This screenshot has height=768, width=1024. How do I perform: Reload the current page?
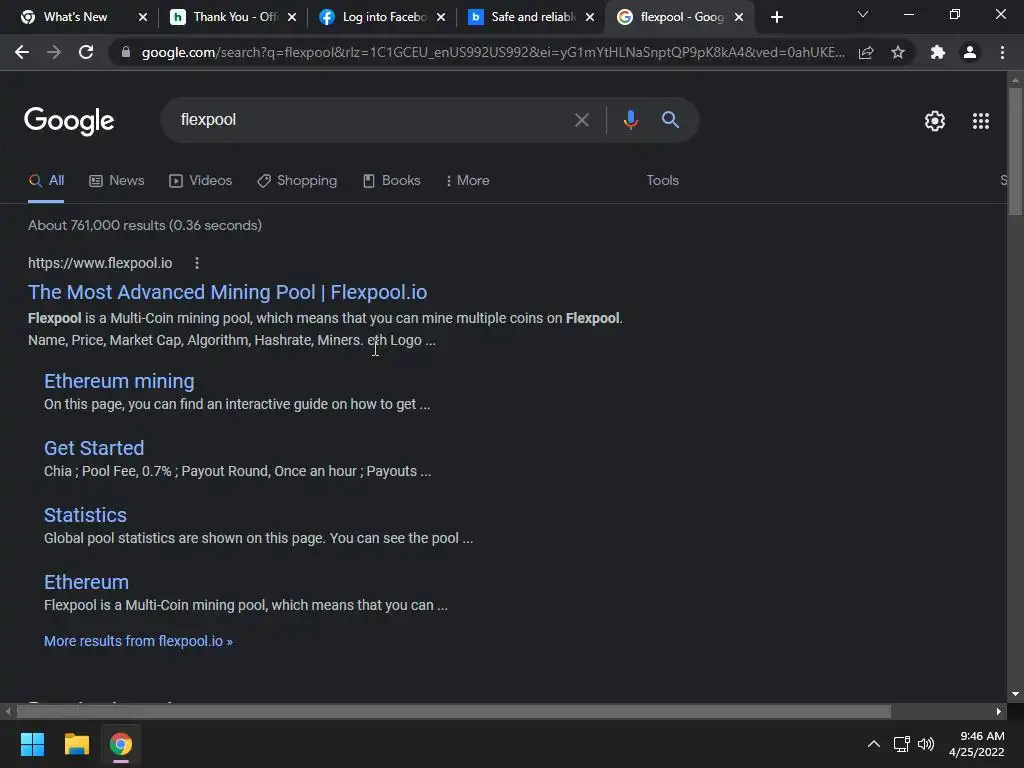(x=86, y=52)
